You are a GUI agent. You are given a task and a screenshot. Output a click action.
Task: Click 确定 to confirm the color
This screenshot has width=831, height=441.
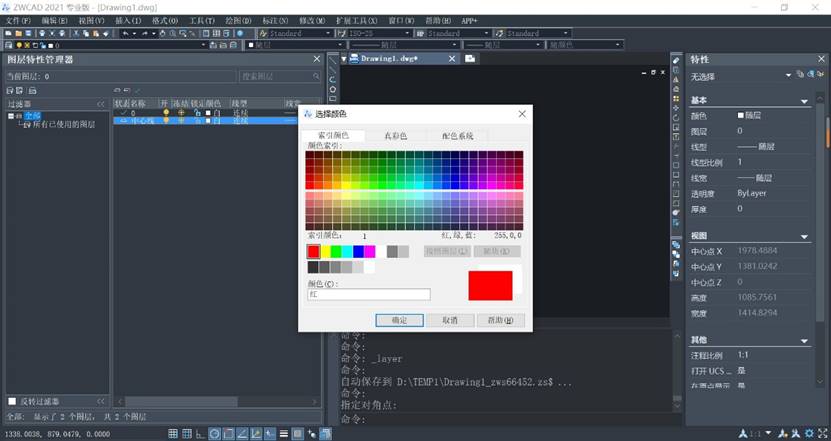399,320
